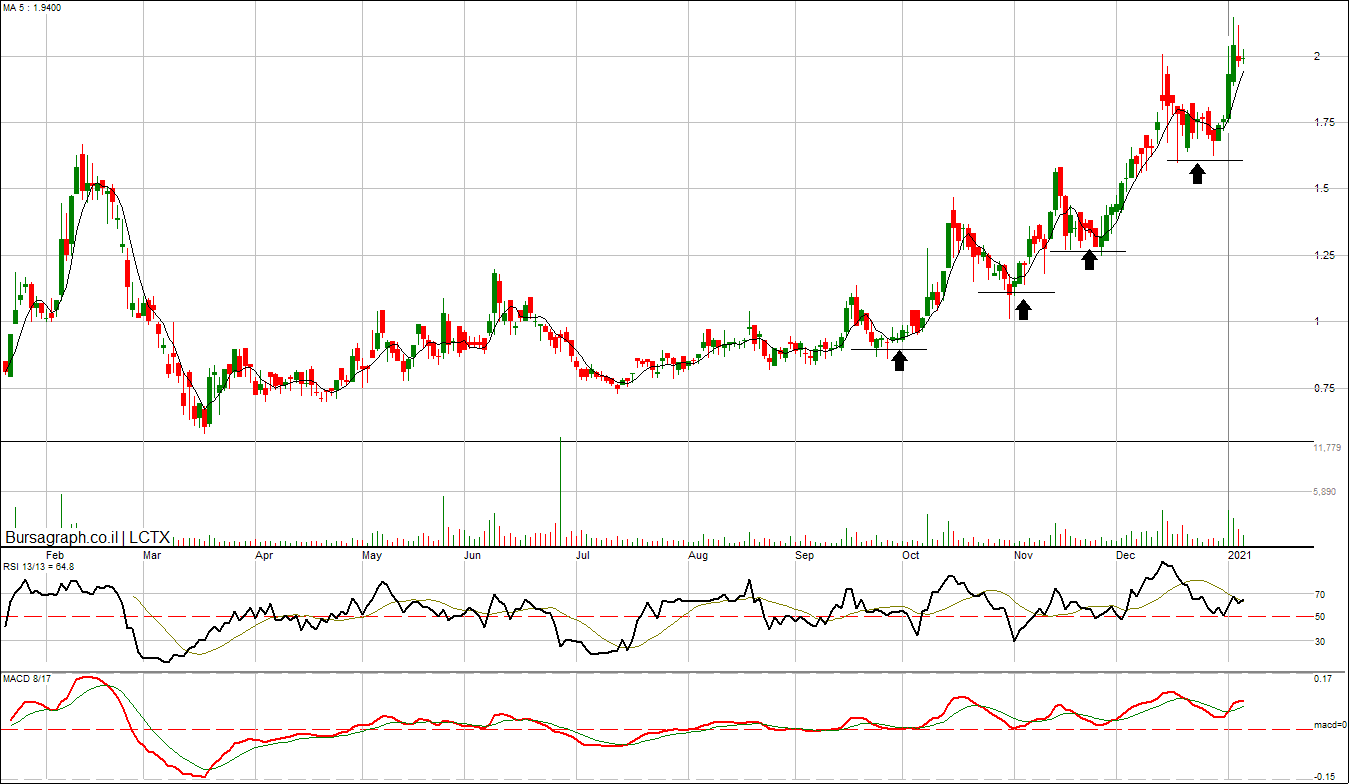Click the 2021 label on the time axis
Viewport: 1349px width, 784px height.
(x=1238, y=554)
